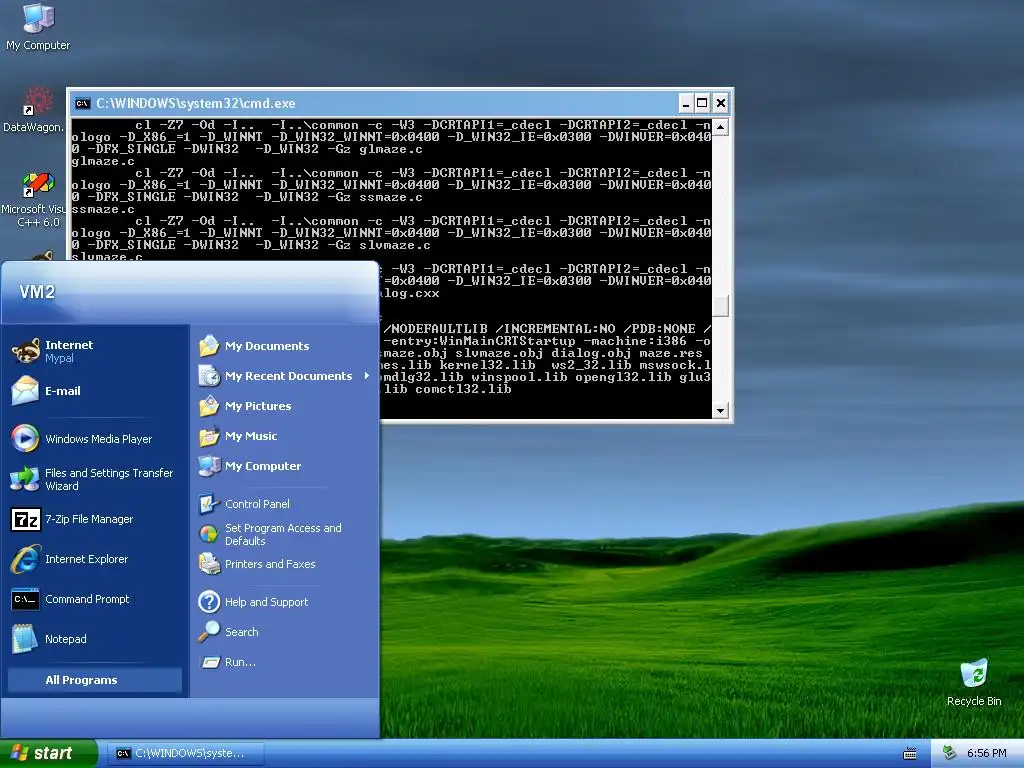
Task: Open Printers and Faxes icon
Action: [209, 564]
